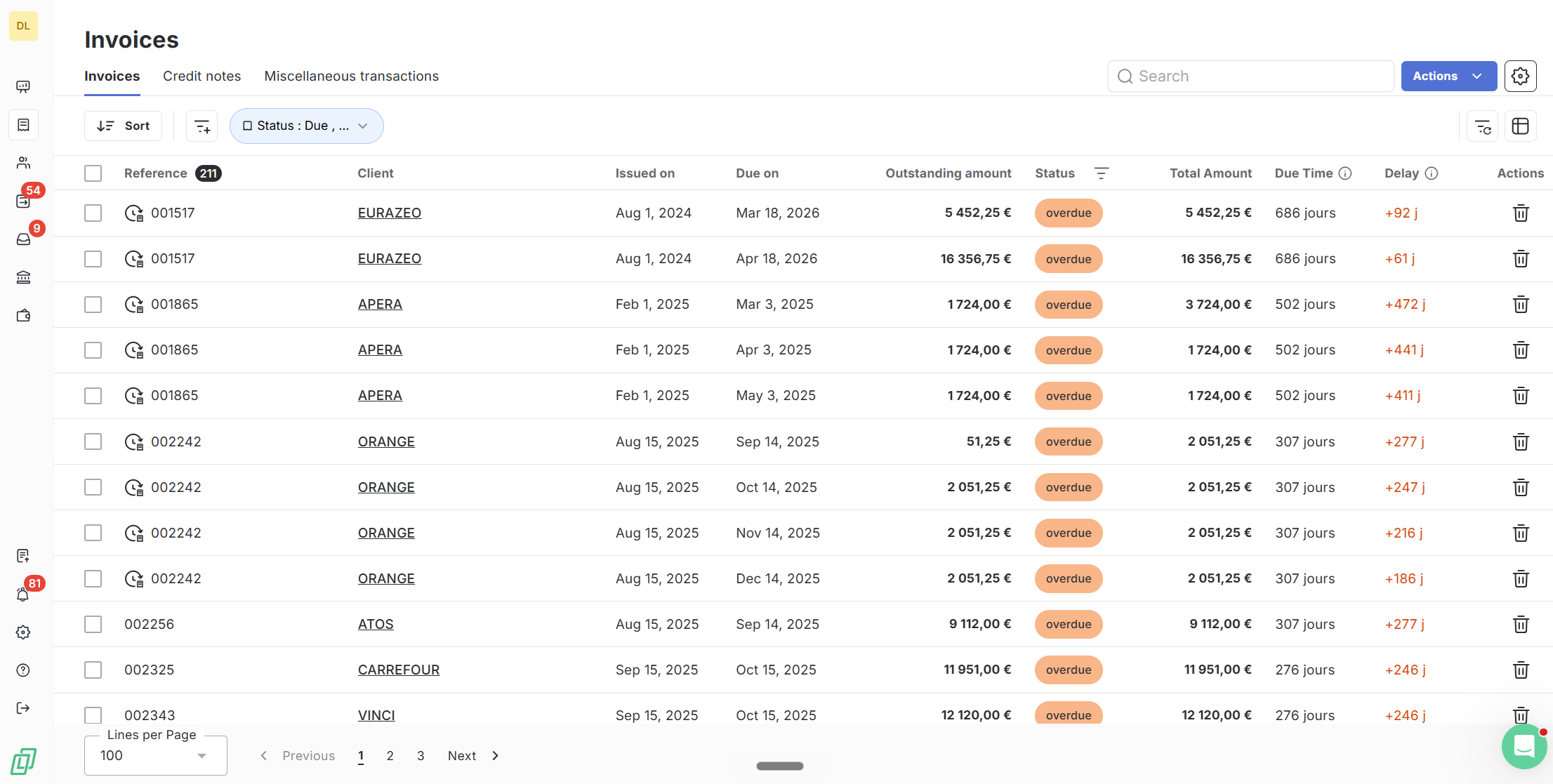Click into the Search field
Screen dimensions: 1553x784
1250,76
